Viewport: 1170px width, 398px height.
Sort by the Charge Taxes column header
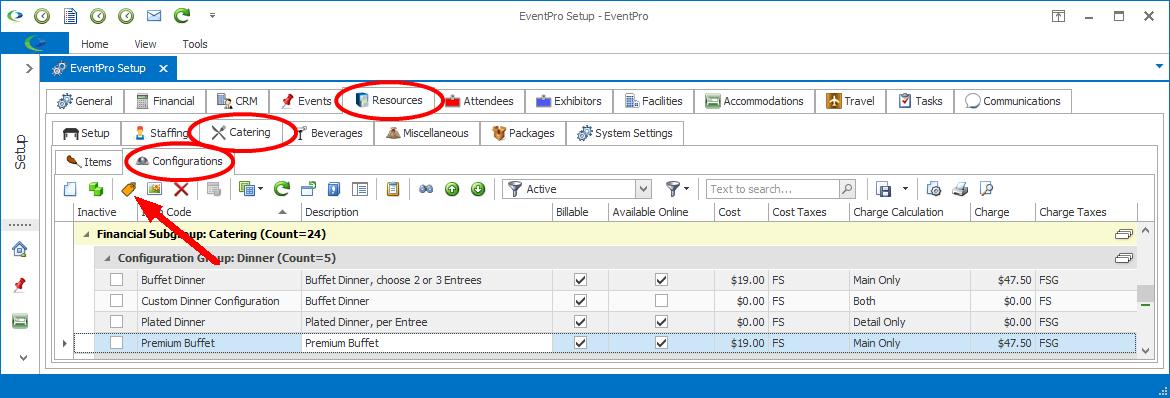[1085, 212]
